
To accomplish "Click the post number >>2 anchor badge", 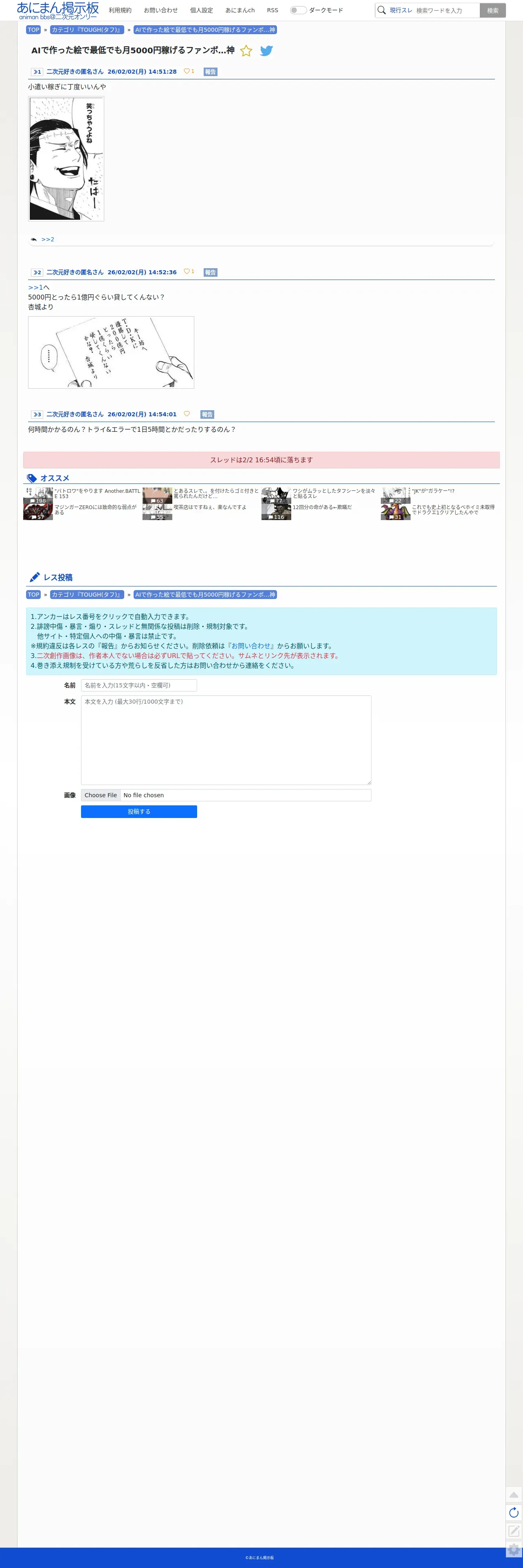I will pyautogui.click(x=37, y=272).
